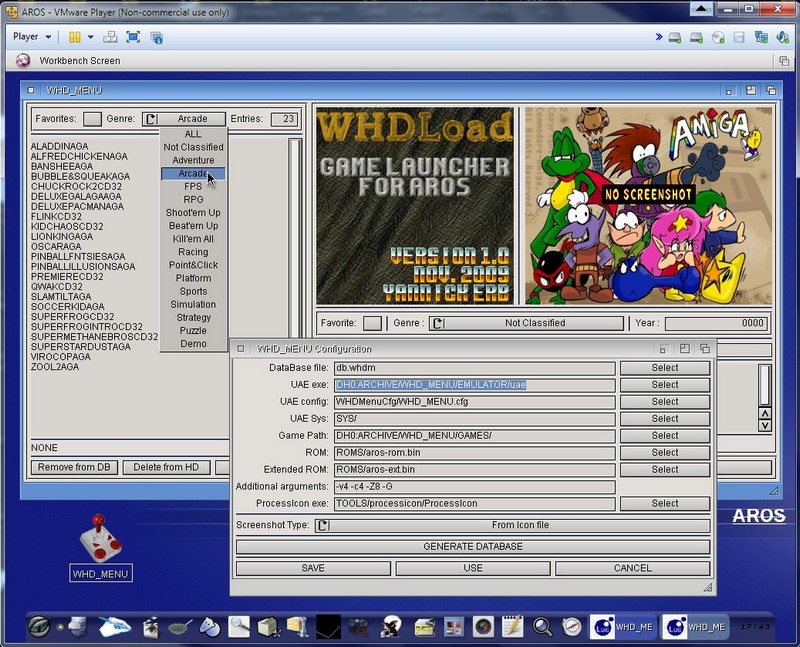The width and height of the screenshot is (800, 647).
Task: Click the notepad icon in the dock
Action: click(512, 627)
